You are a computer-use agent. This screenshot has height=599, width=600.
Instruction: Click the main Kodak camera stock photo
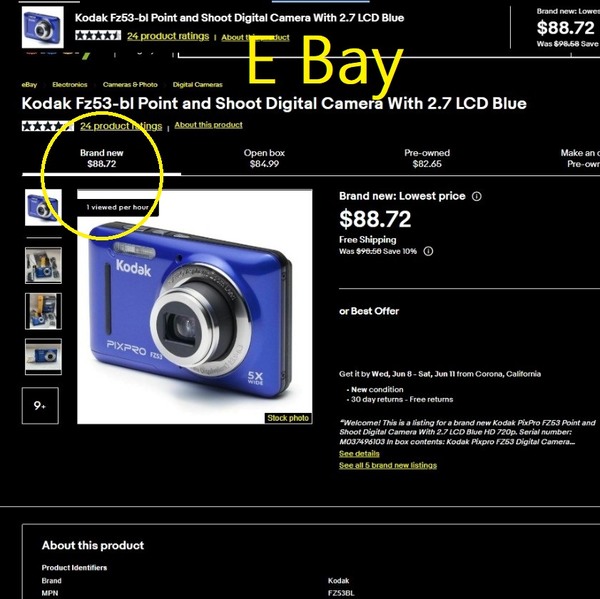[195, 307]
